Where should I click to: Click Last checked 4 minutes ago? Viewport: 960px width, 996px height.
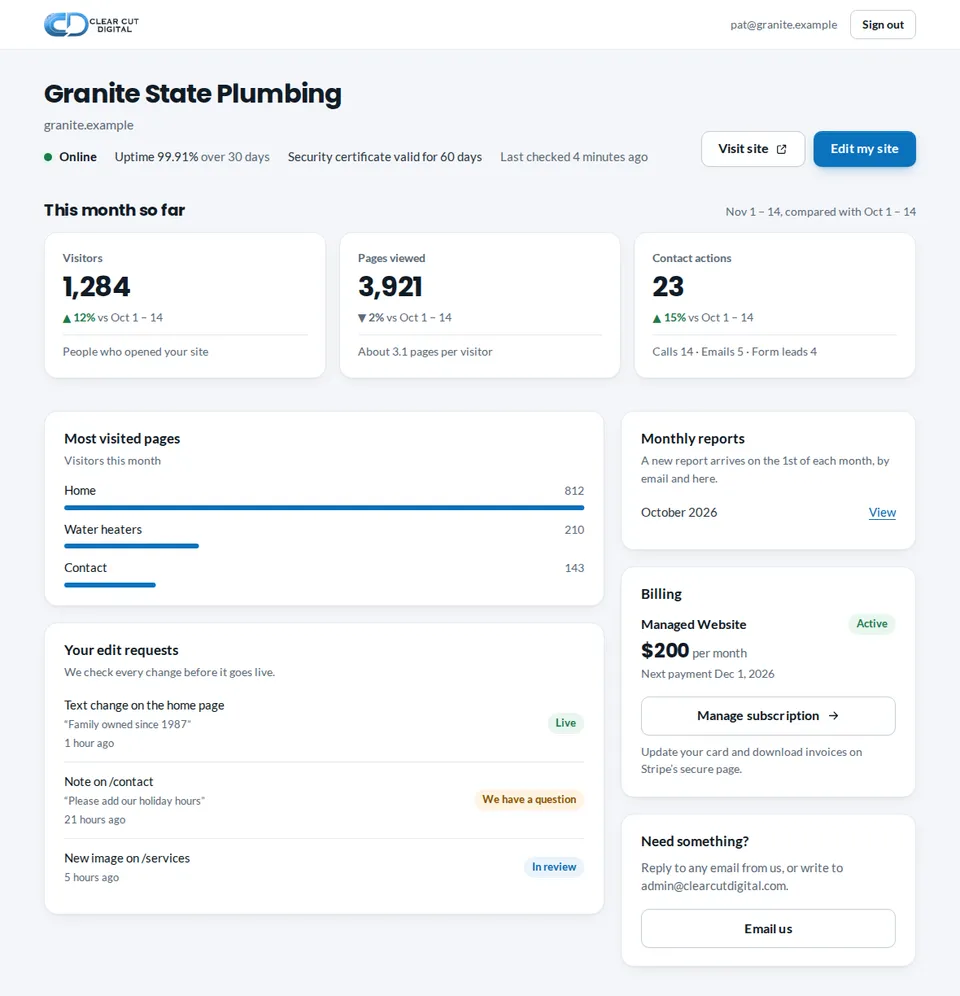click(574, 157)
